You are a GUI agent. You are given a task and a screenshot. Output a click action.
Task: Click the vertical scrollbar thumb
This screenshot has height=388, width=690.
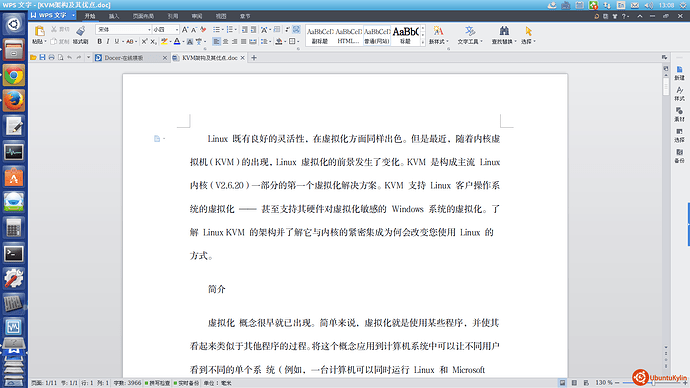[666, 86]
